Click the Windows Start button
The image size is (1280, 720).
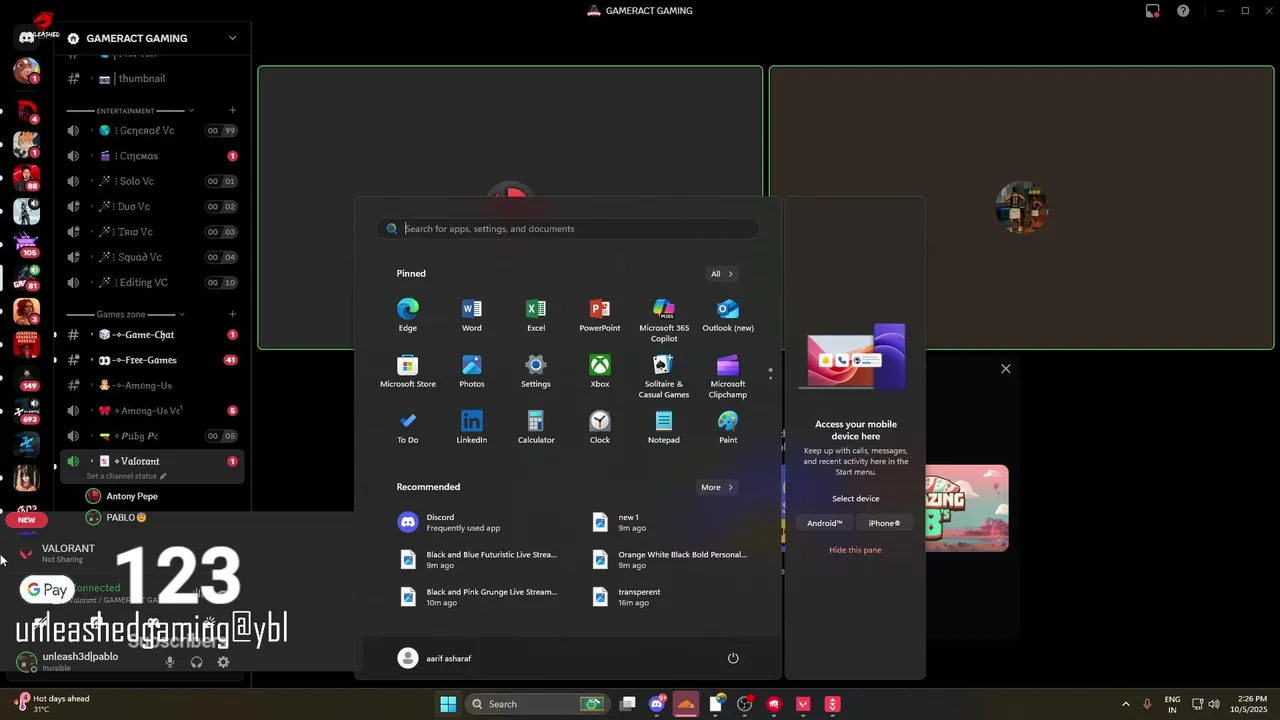(x=448, y=704)
